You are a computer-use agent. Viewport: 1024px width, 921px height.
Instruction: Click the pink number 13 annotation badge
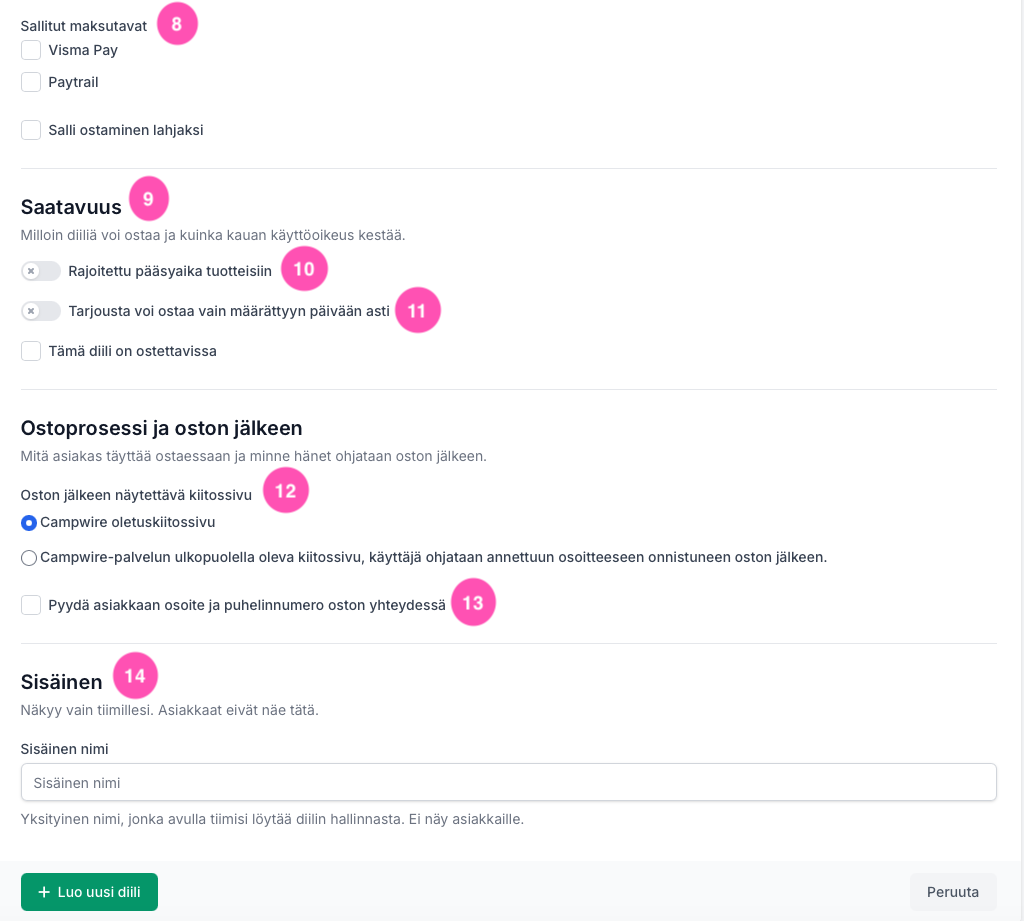tap(473, 602)
